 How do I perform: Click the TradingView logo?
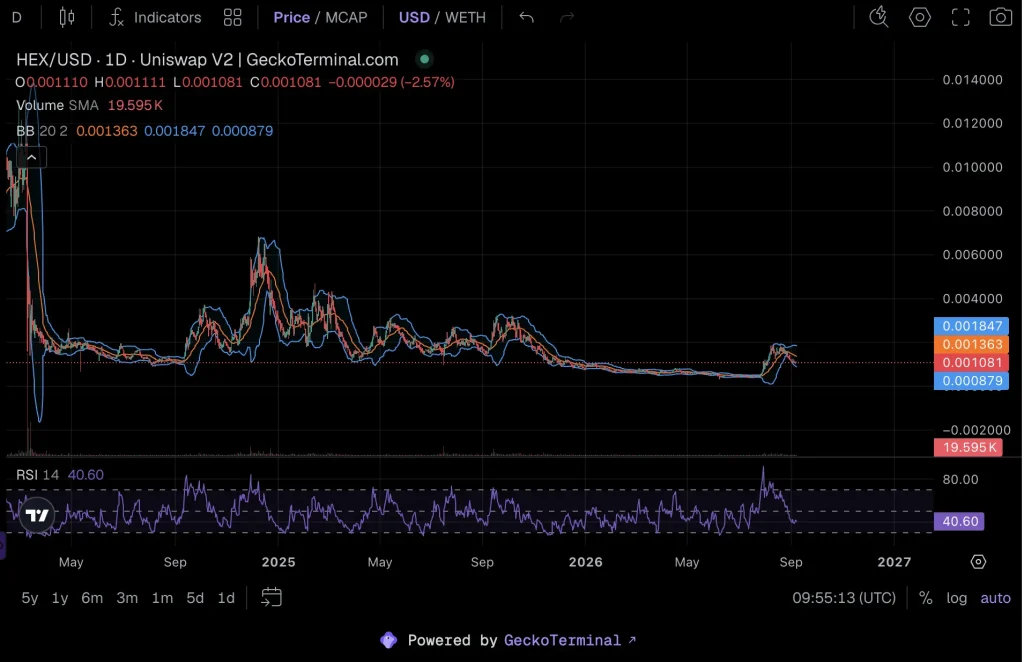(37, 515)
